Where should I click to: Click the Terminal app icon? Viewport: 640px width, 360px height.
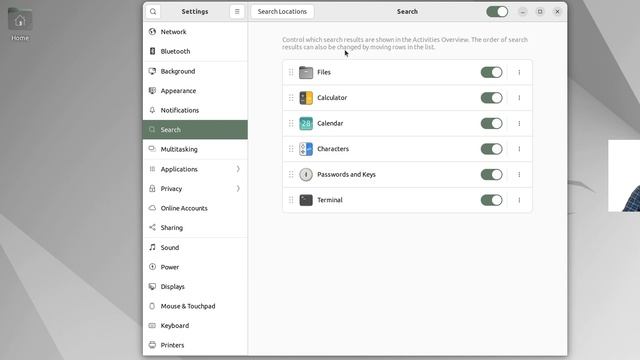coord(306,200)
